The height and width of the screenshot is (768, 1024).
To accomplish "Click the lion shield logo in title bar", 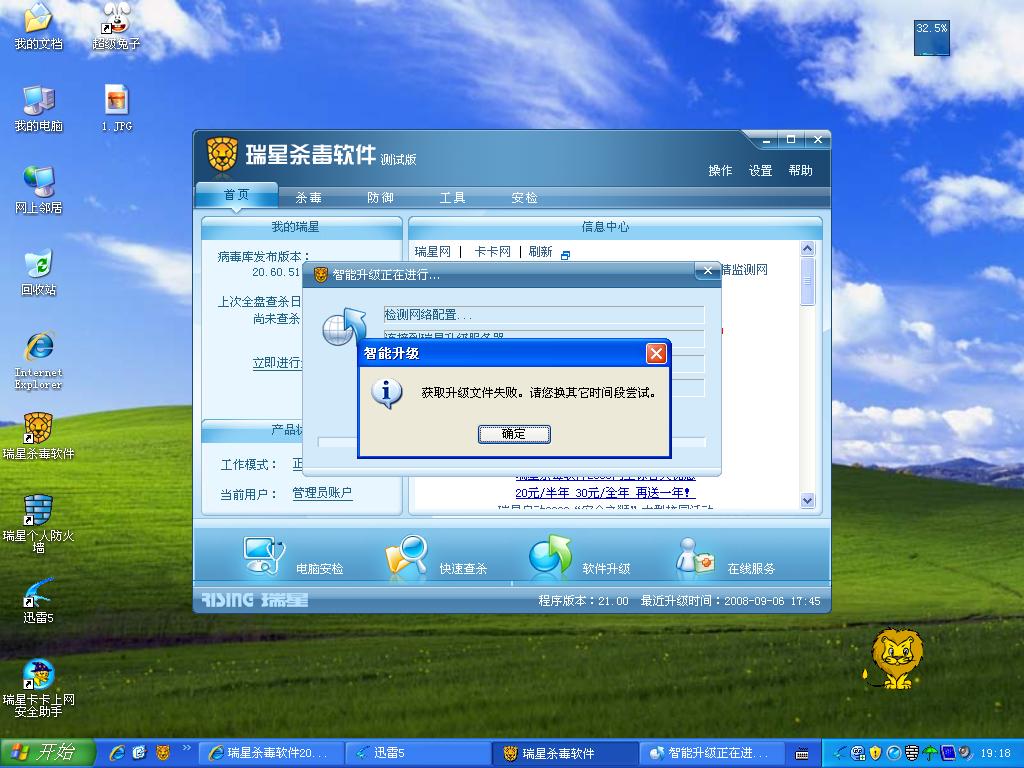I will tap(222, 155).
